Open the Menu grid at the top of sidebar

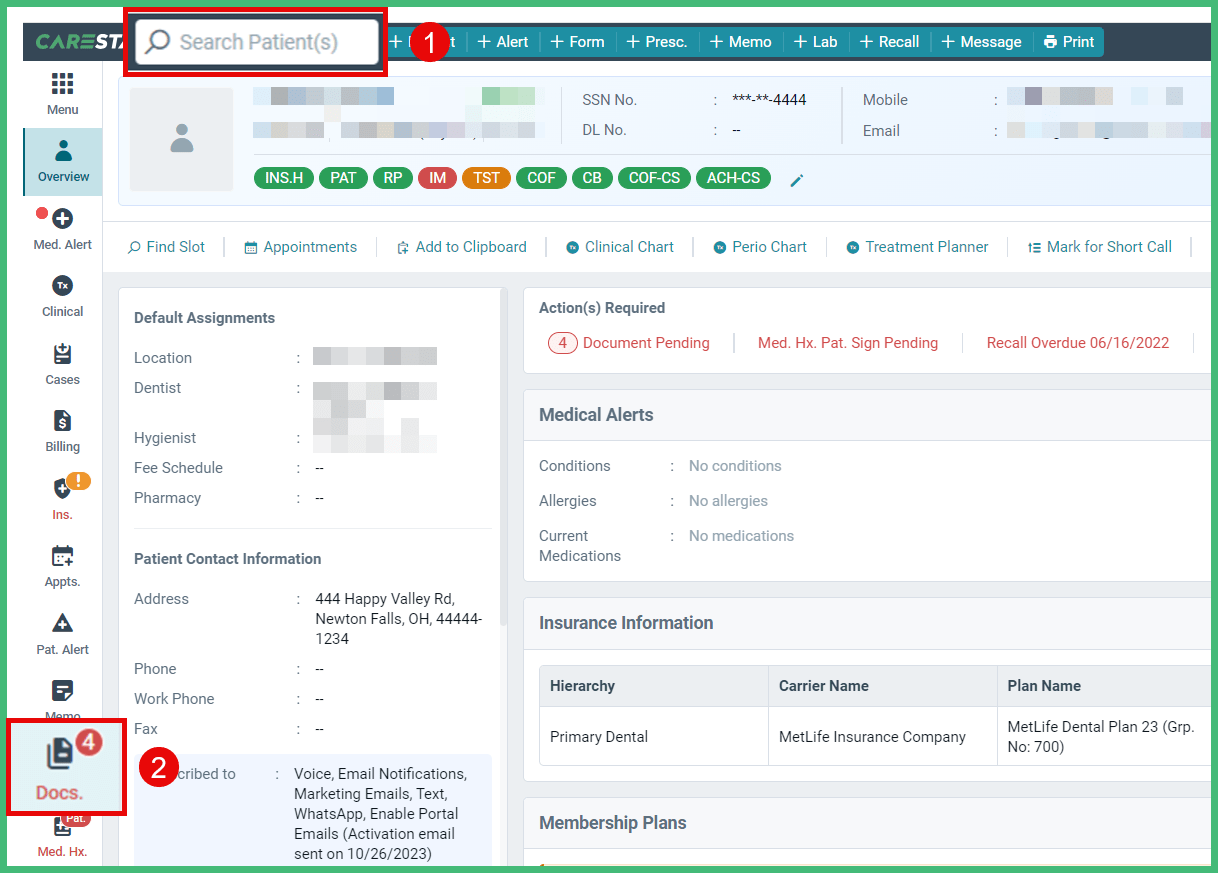coord(61,94)
